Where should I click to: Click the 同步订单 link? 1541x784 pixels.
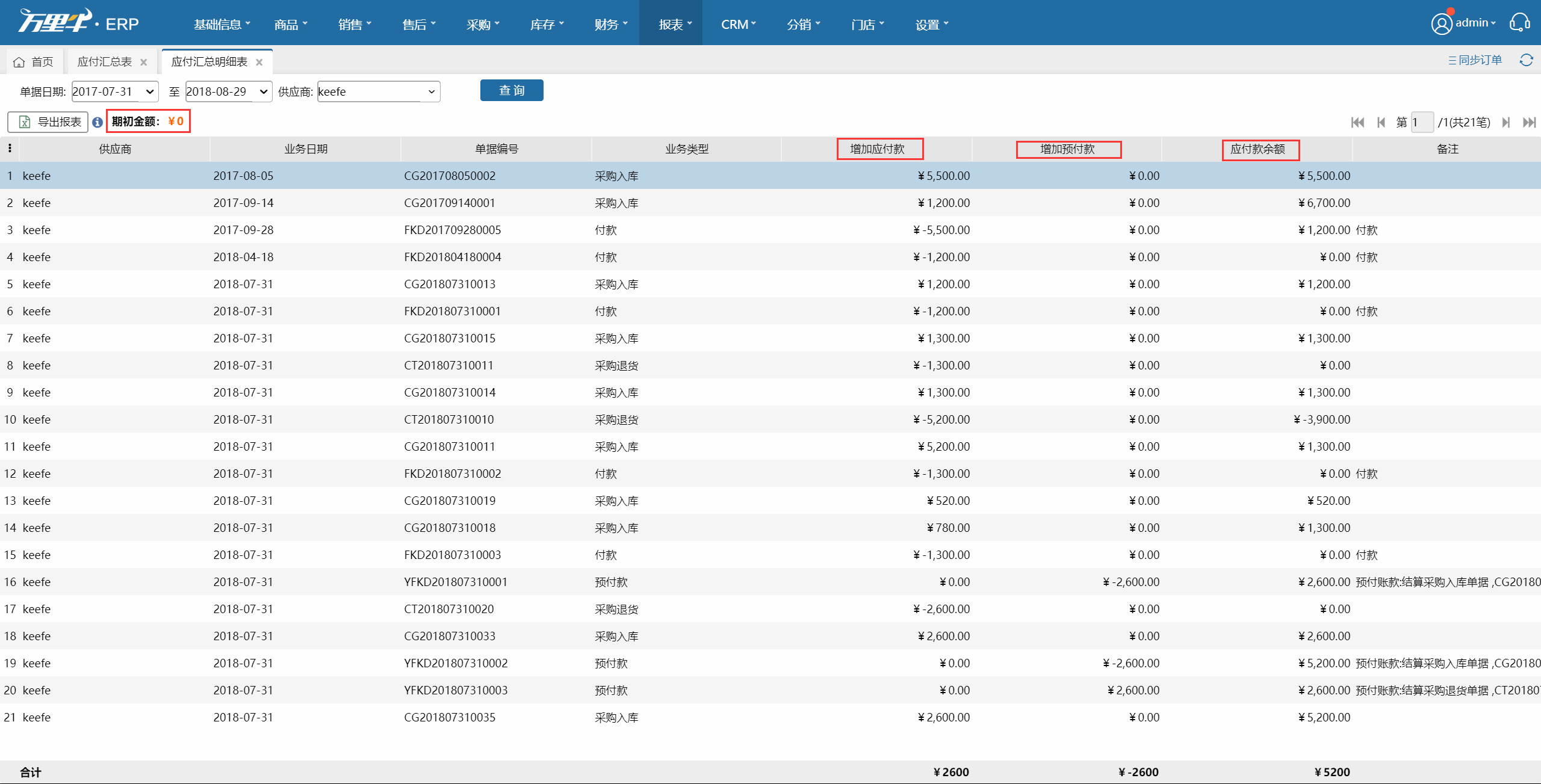1475,60
